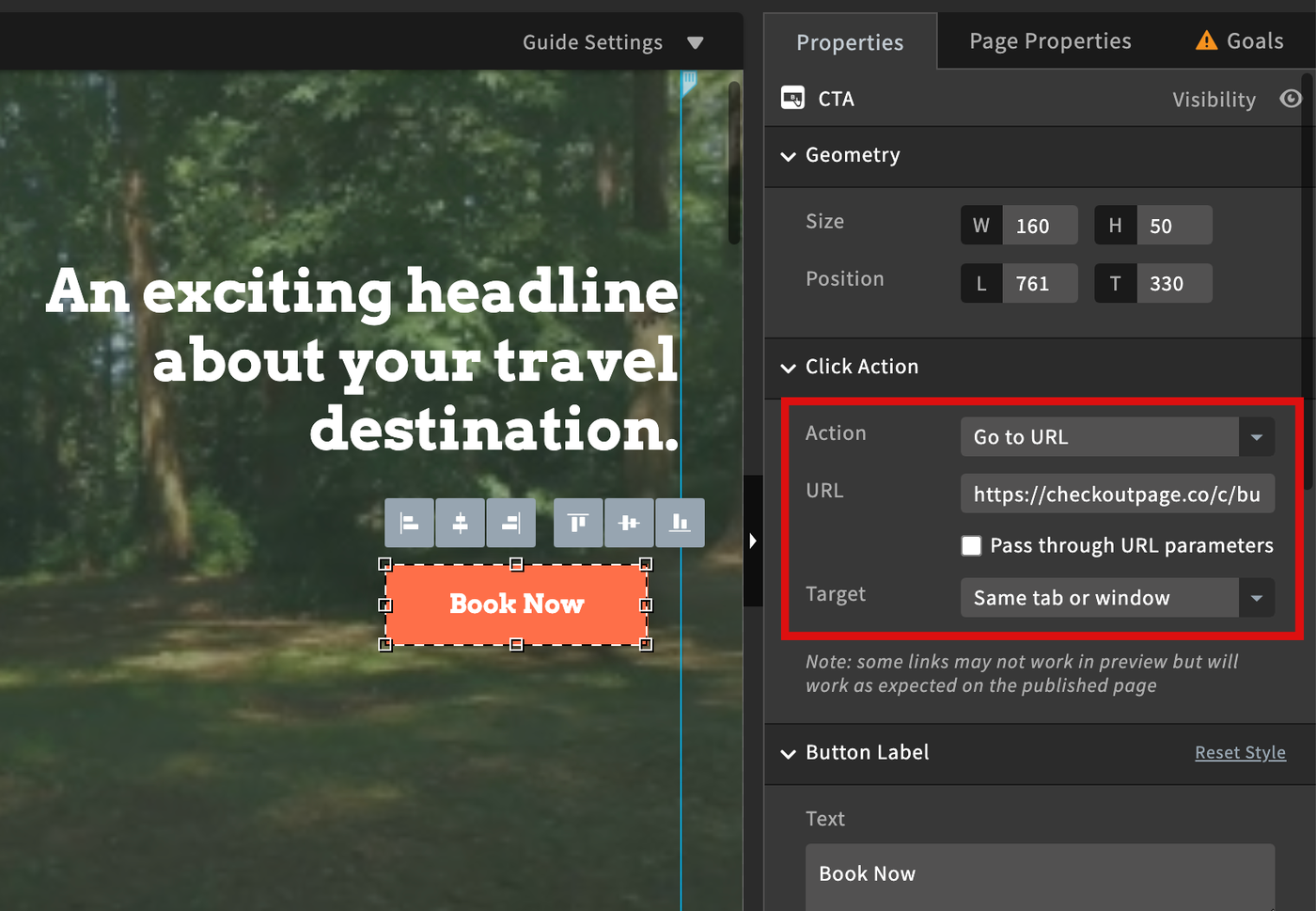The image size is (1316, 911).
Task: Click the Visibility label
Action: click(1214, 100)
